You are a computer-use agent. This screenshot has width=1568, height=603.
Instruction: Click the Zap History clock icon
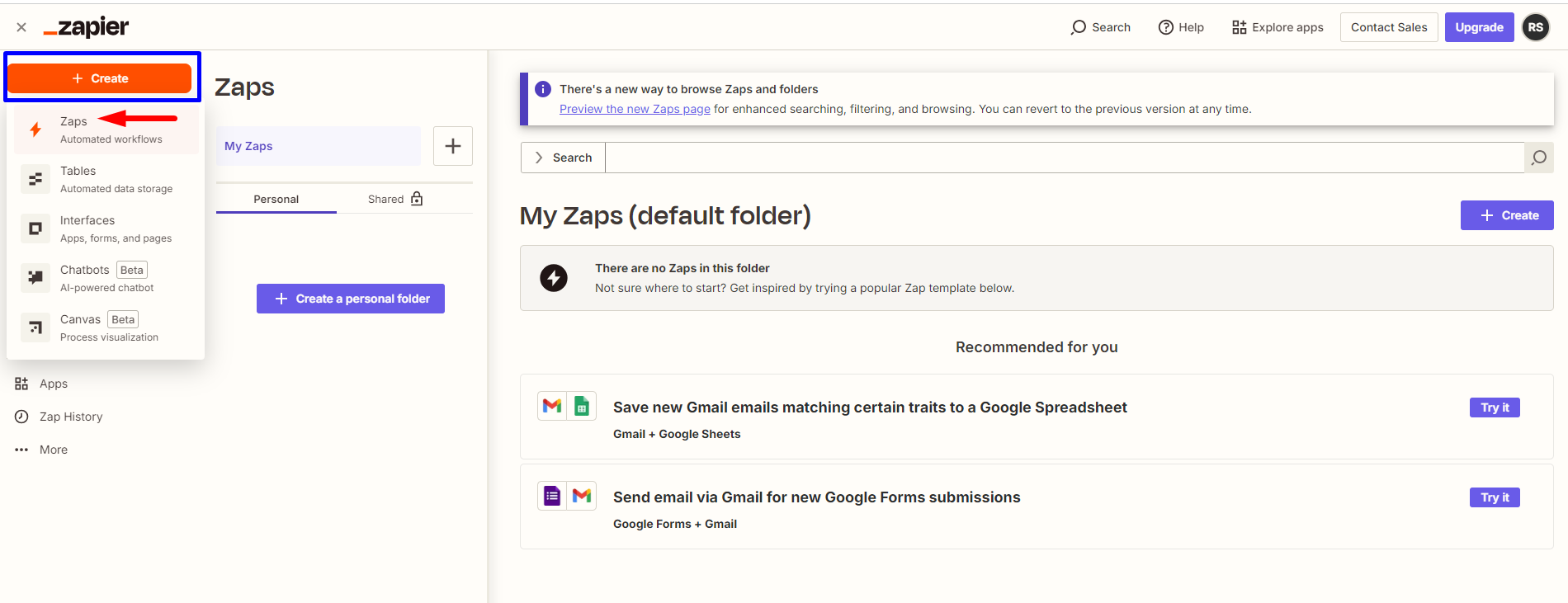coord(21,417)
